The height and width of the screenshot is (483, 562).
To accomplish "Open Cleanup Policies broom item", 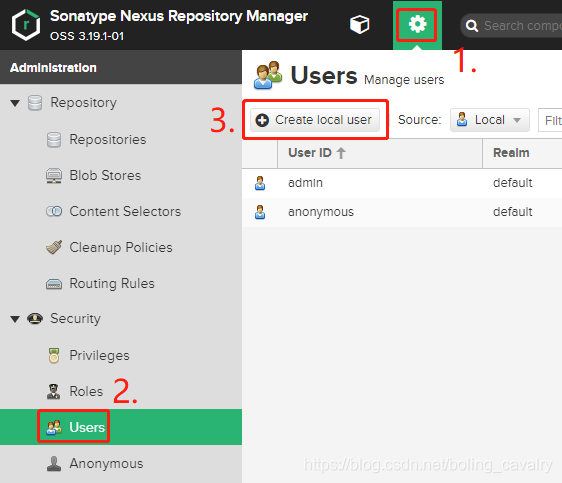I will 121,248.
